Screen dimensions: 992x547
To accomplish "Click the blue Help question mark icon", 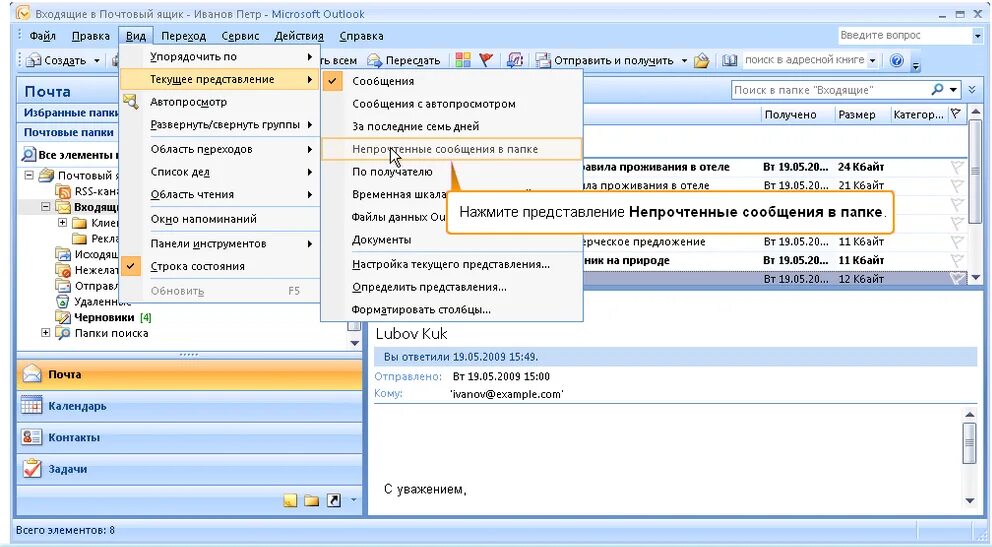I will click(x=896, y=60).
